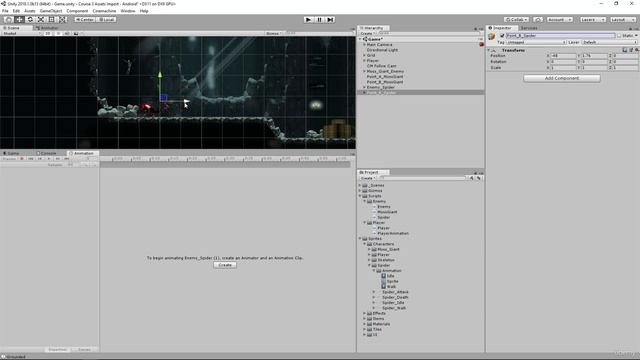Open the GameObject menu
640x360 pixels.
[51, 11]
